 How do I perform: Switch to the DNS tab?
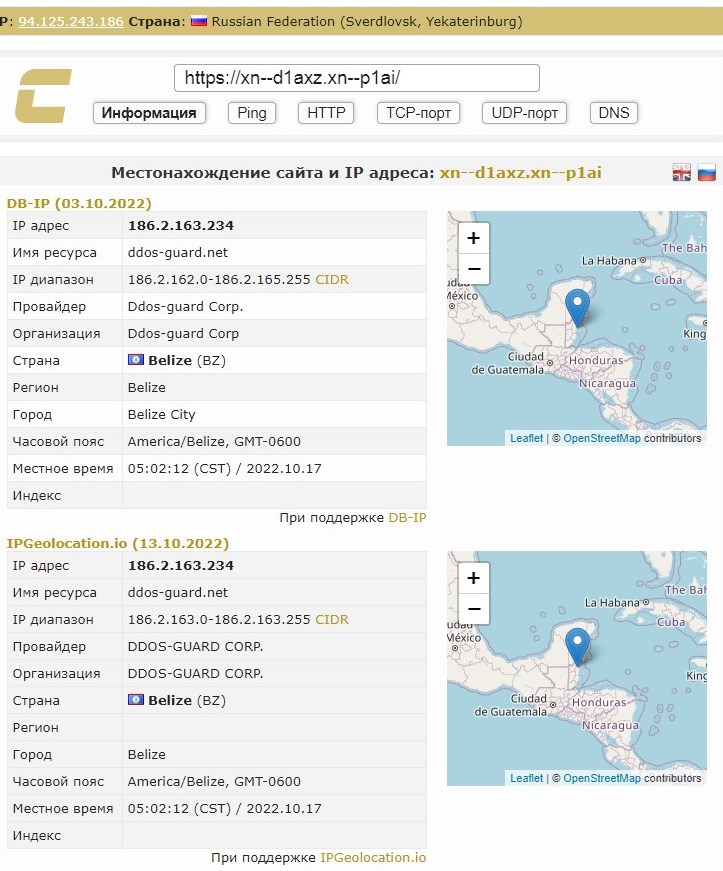[x=614, y=113]
